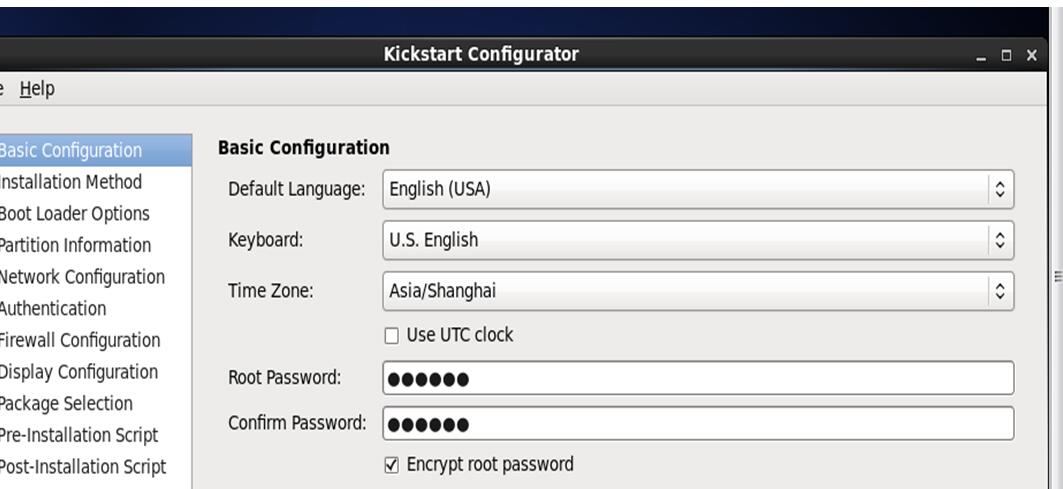Open Firewall Configuration section
This screenshot has height=489, width=1063.
94,340
